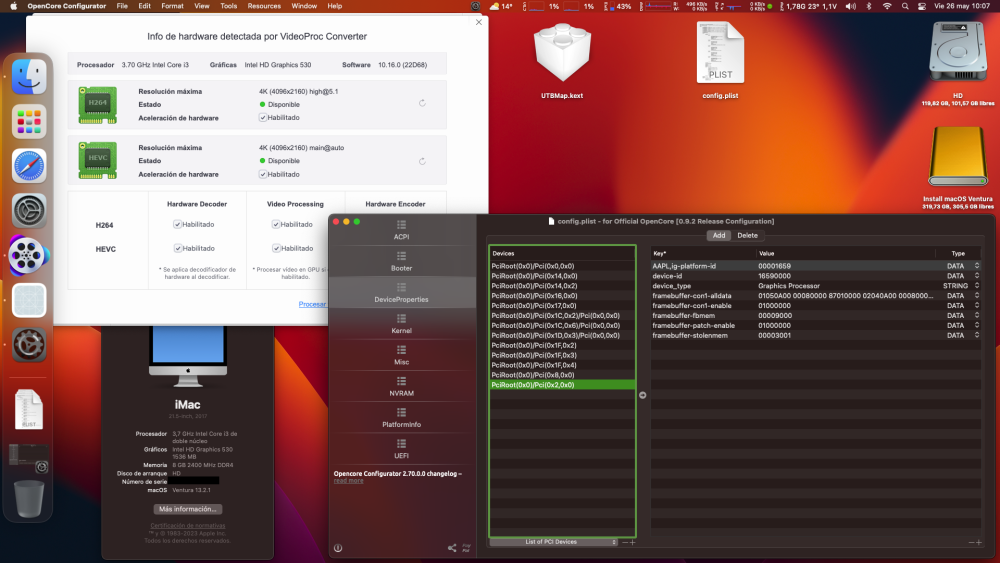This screenshot has height=563, width=1000.
Task: Open the PlatformInfo sidebar section
Action: (401, 418)
